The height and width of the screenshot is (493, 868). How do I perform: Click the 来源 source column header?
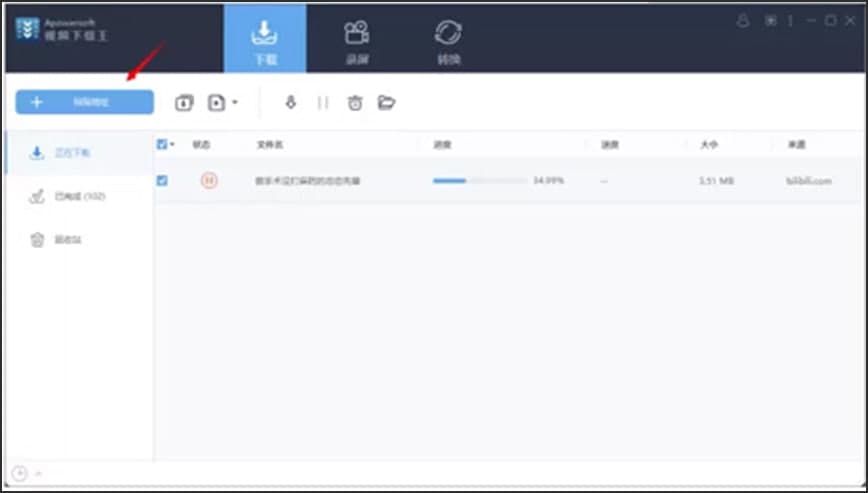pos(797,145)
